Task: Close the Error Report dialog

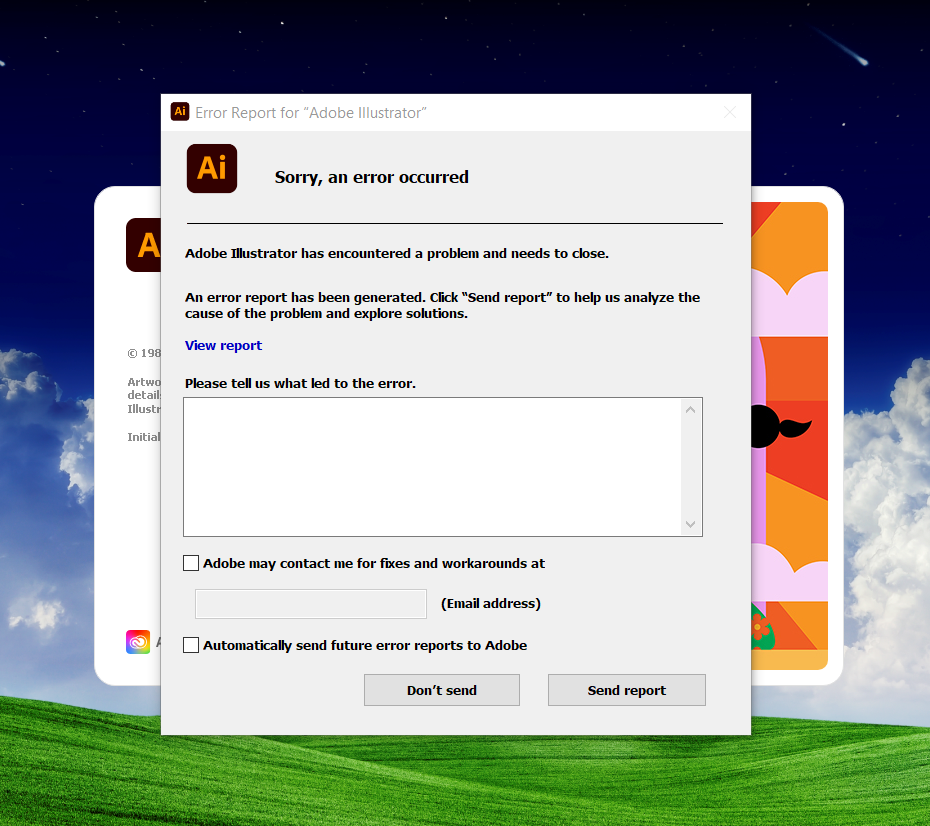Action: (x=730, y=112)
